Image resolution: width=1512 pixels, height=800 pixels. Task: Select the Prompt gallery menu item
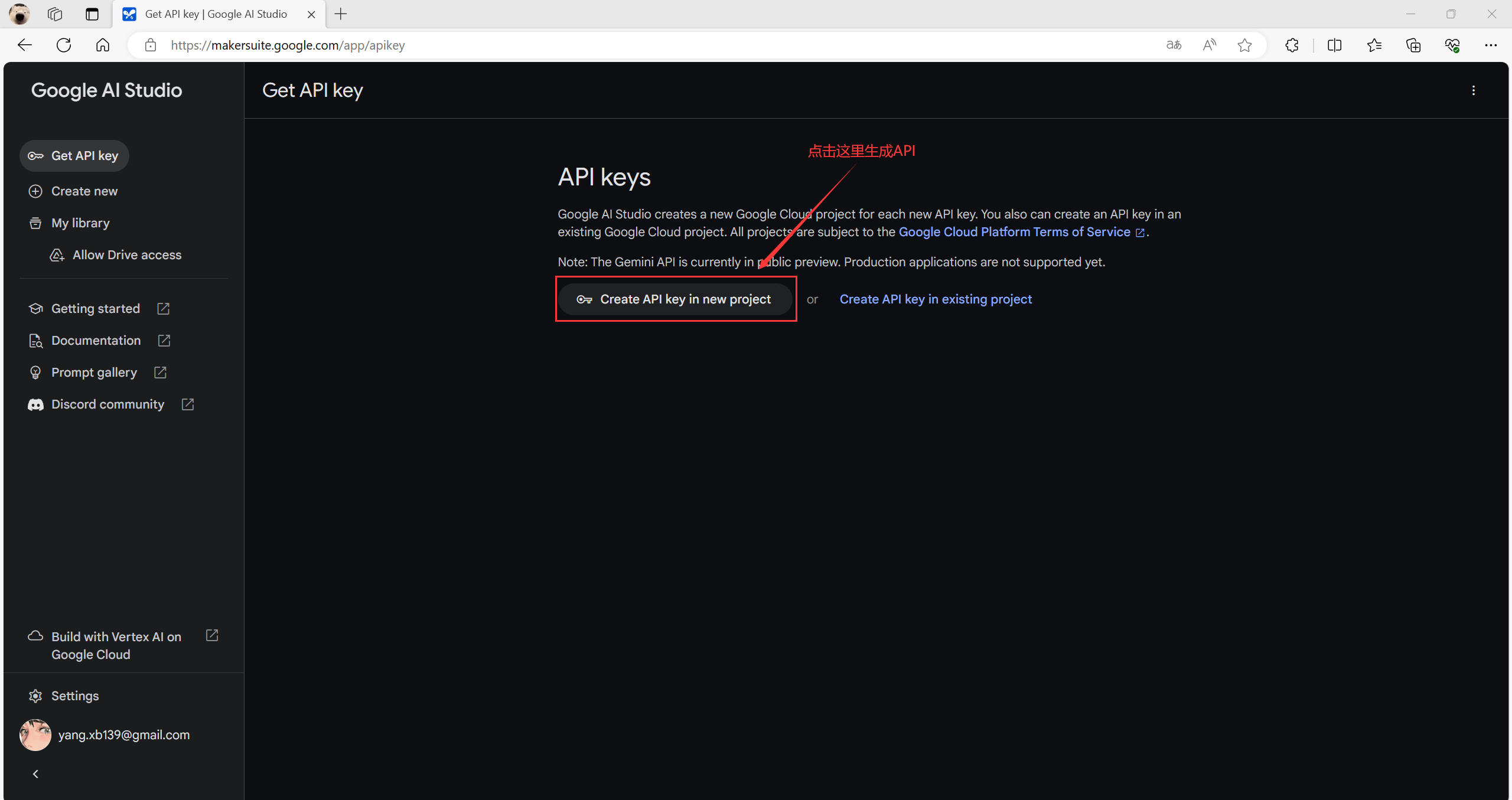94,372
